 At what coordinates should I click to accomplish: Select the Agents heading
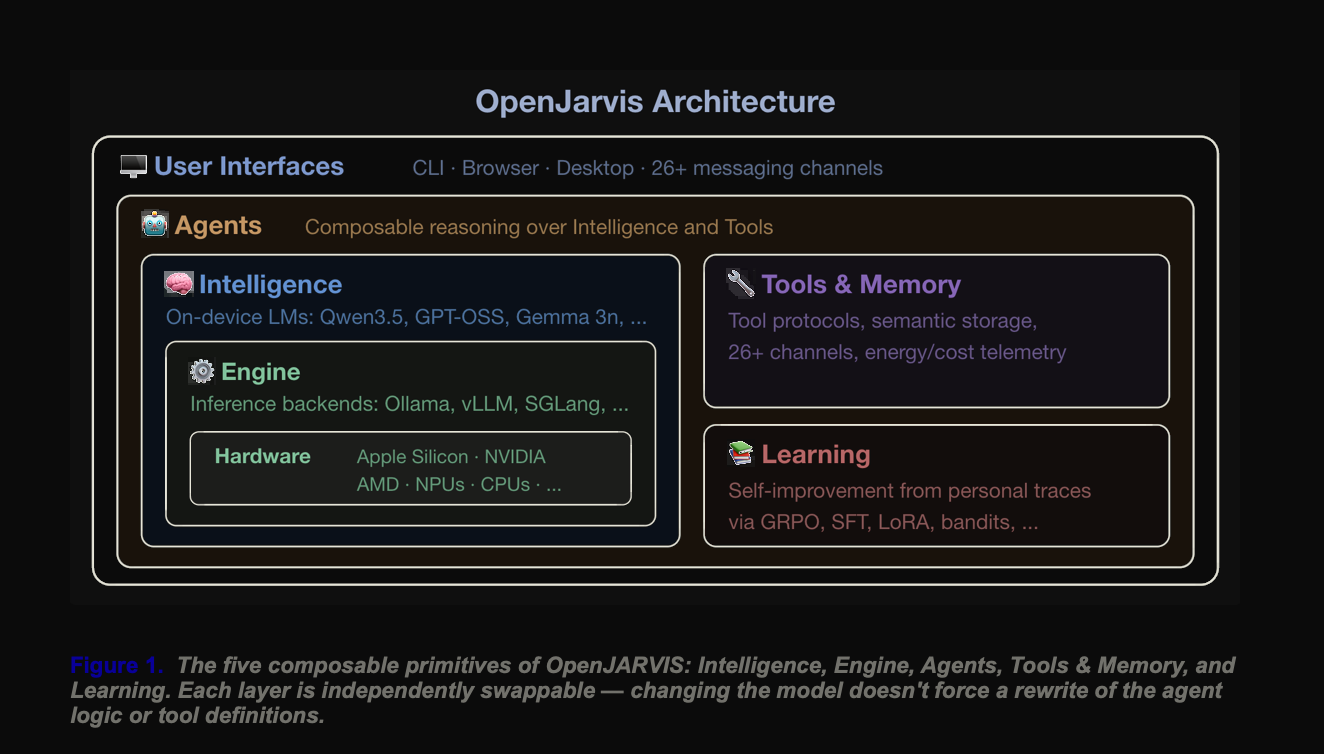218,225
